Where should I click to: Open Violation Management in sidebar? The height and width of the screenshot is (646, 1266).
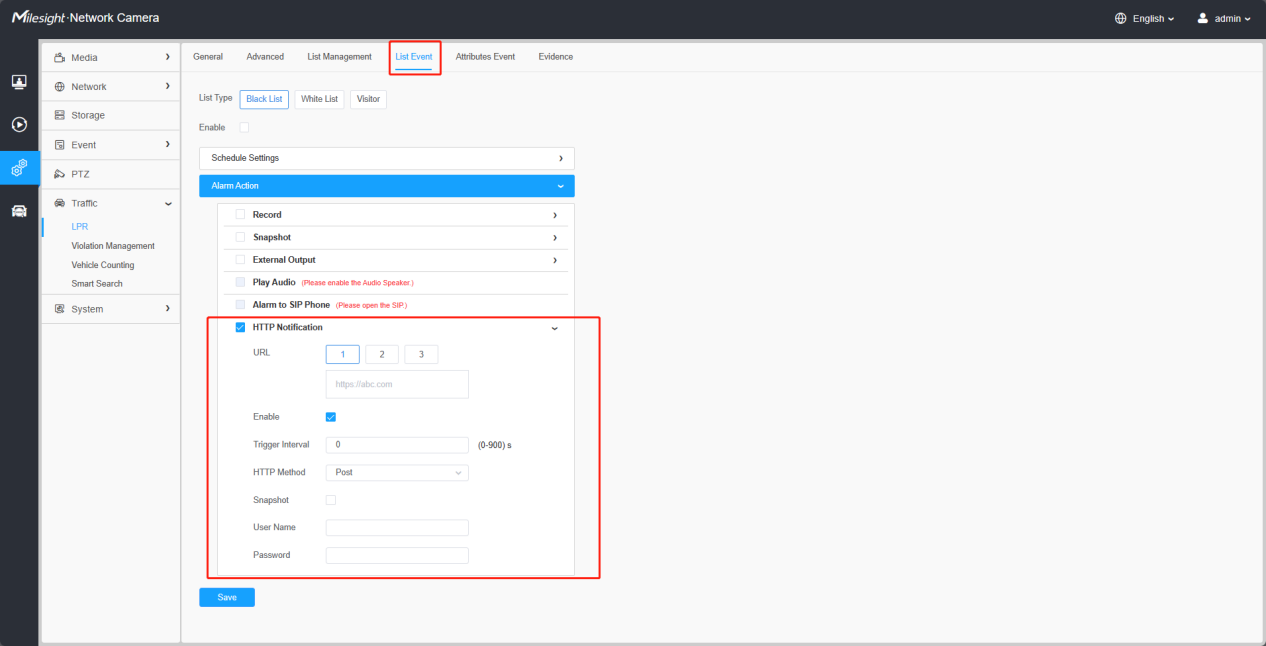pos(113,246)
